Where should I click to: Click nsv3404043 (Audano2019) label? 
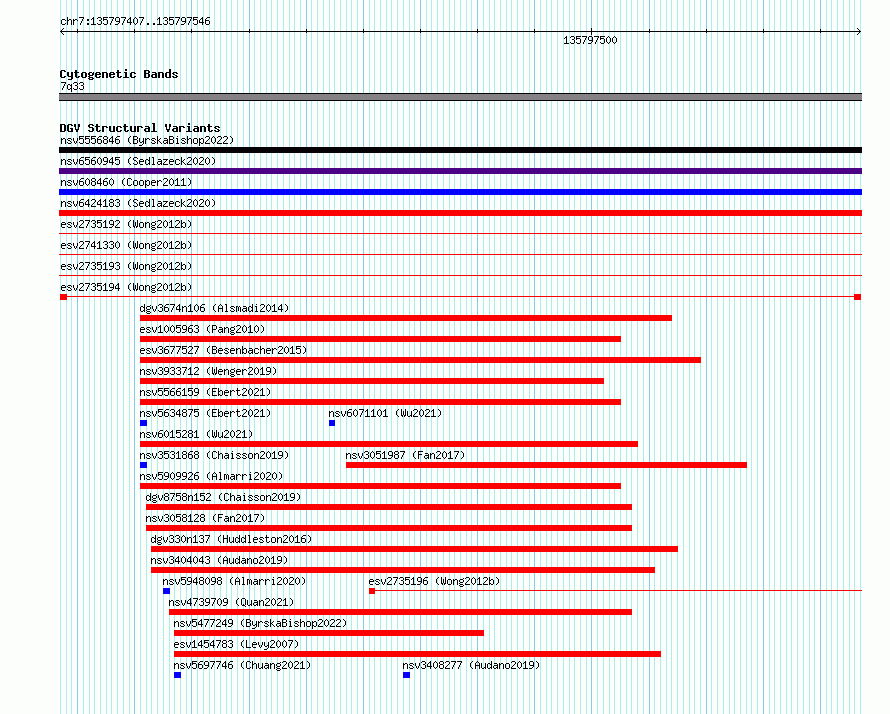tap(219, 560)
